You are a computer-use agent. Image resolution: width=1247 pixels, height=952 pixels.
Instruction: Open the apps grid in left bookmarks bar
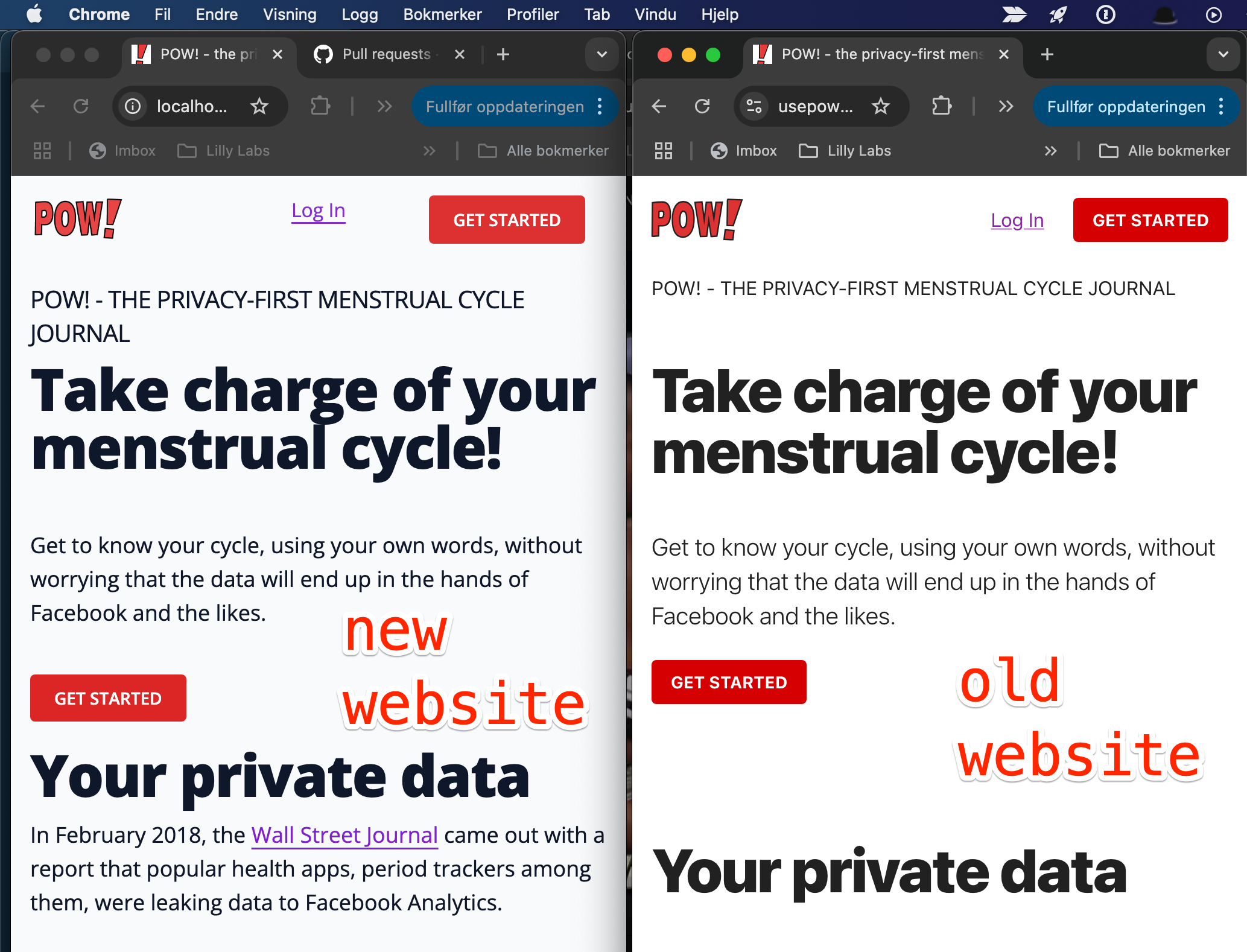click(42, 151)
